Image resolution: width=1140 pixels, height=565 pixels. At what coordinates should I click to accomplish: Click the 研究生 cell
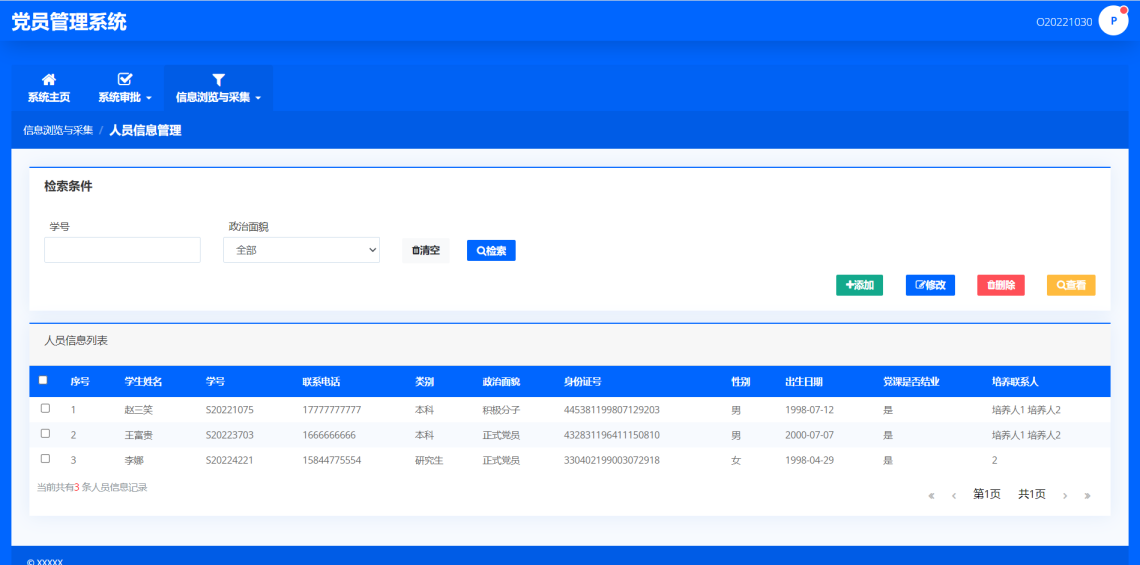[x=429, y=460]
